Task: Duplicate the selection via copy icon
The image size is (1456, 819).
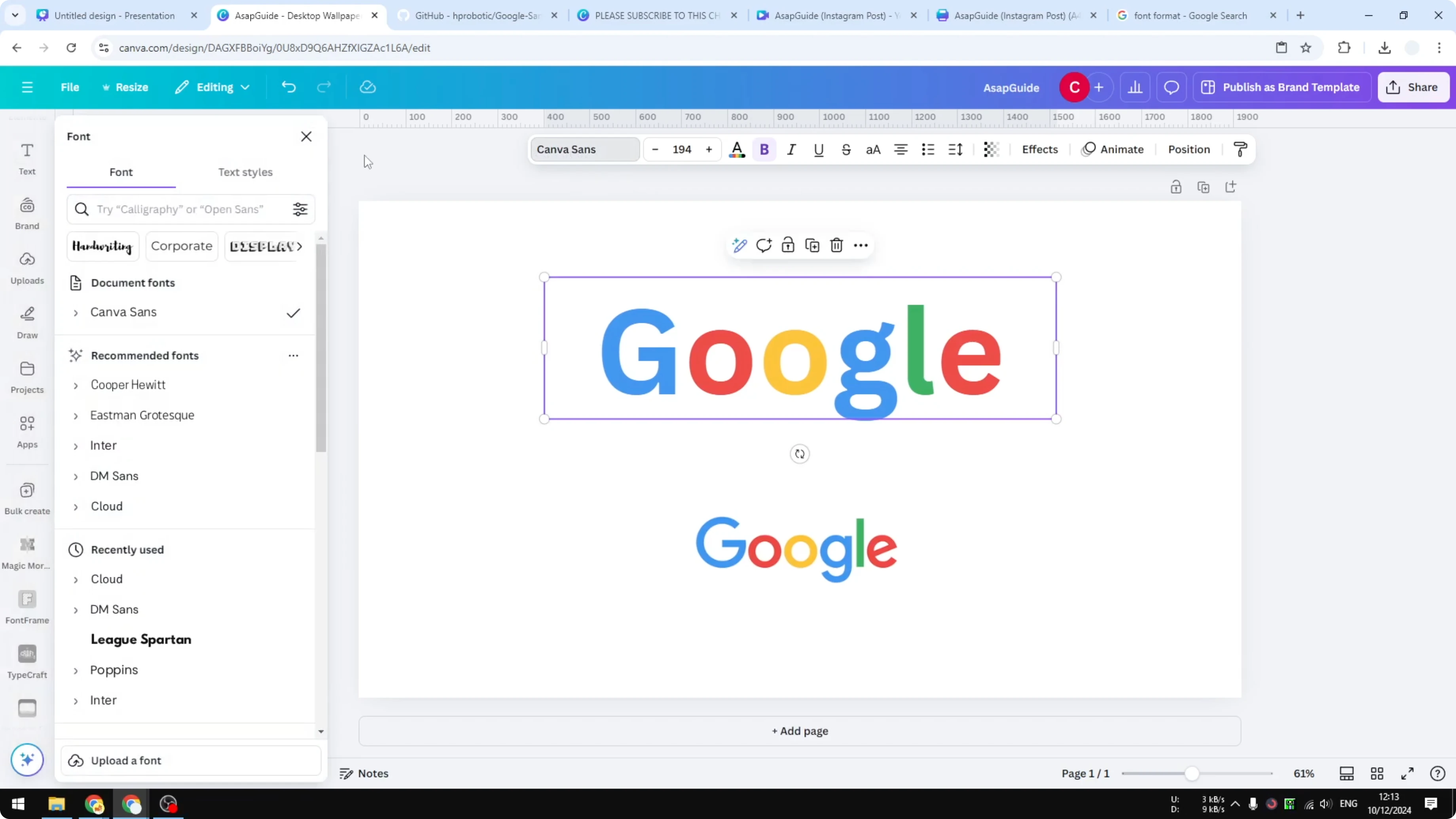Action: 812,245
